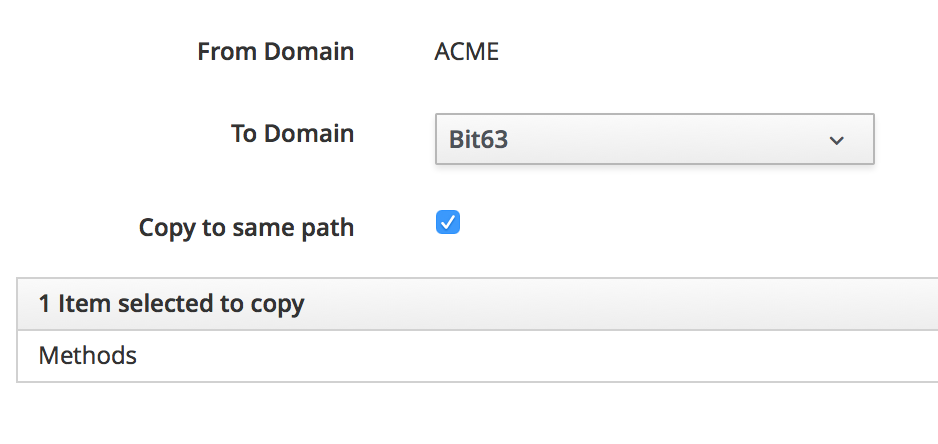This screenshot has height=444, width=938.
Task: Click the blue checkmark icon
Action: click(448, 223)
